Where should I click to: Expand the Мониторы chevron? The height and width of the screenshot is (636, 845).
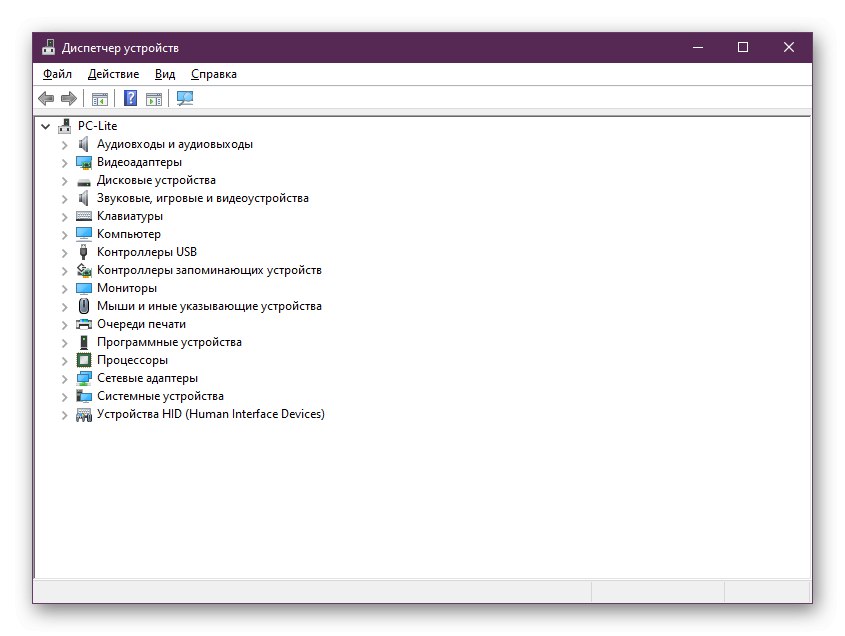(x=65, y=289)
